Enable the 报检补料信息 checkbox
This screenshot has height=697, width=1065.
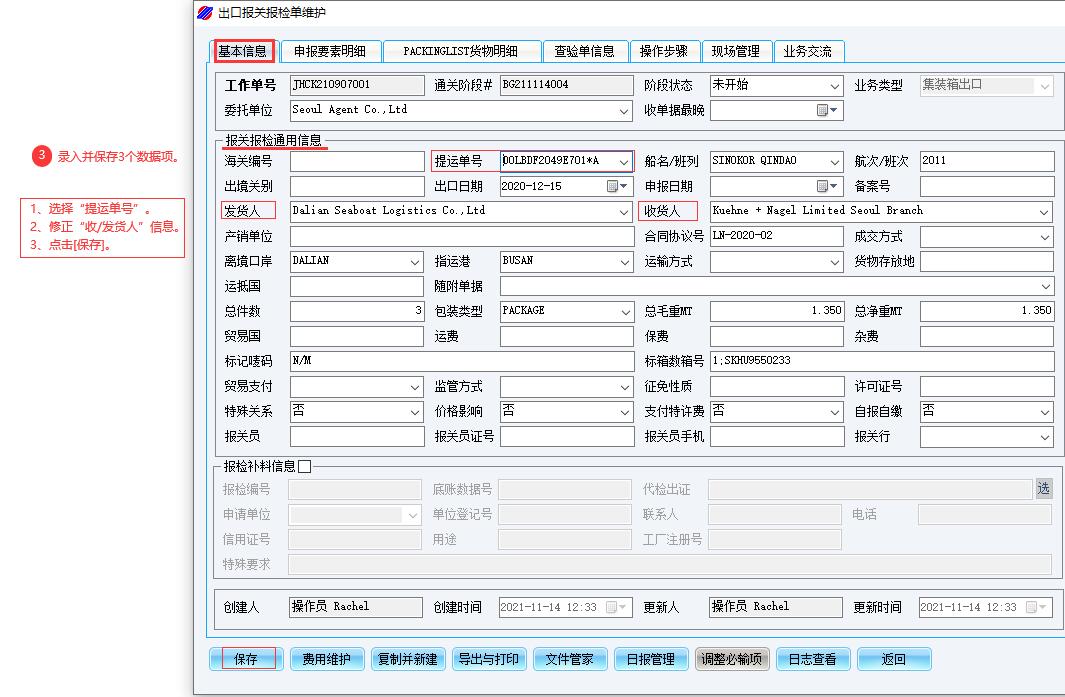click(x=305, y=466)
